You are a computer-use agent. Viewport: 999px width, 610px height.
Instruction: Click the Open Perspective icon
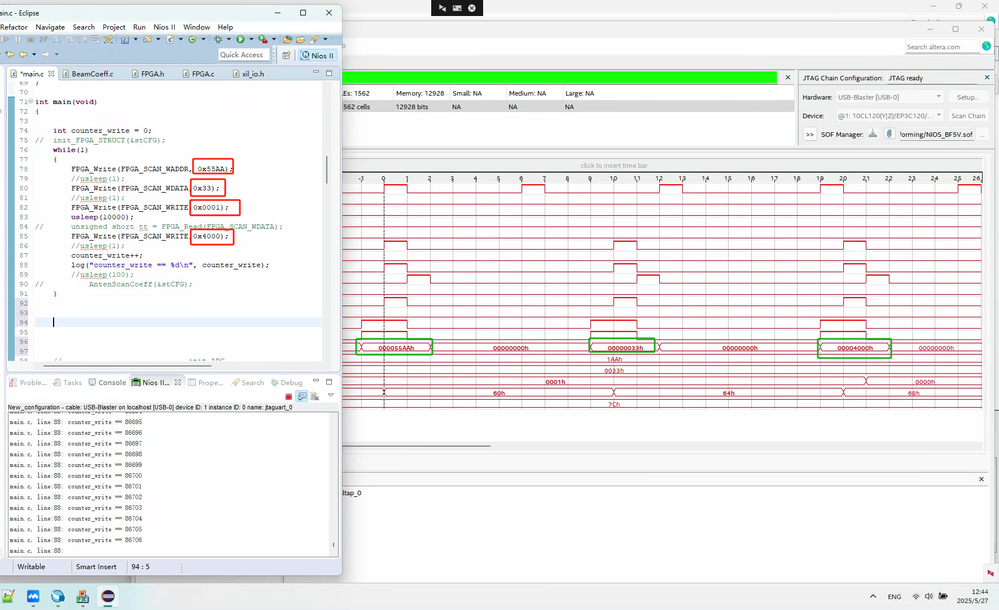(286, 56)
